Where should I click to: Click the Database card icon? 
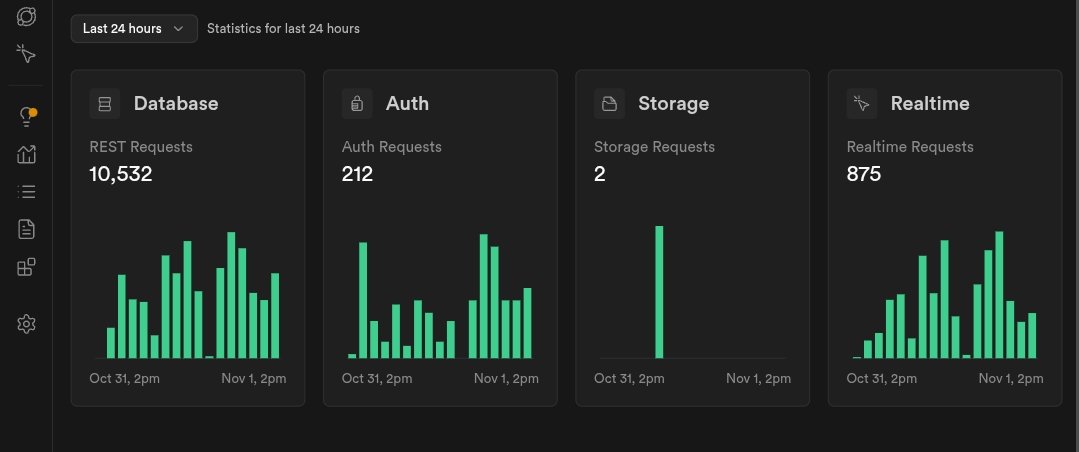point(105,104)
